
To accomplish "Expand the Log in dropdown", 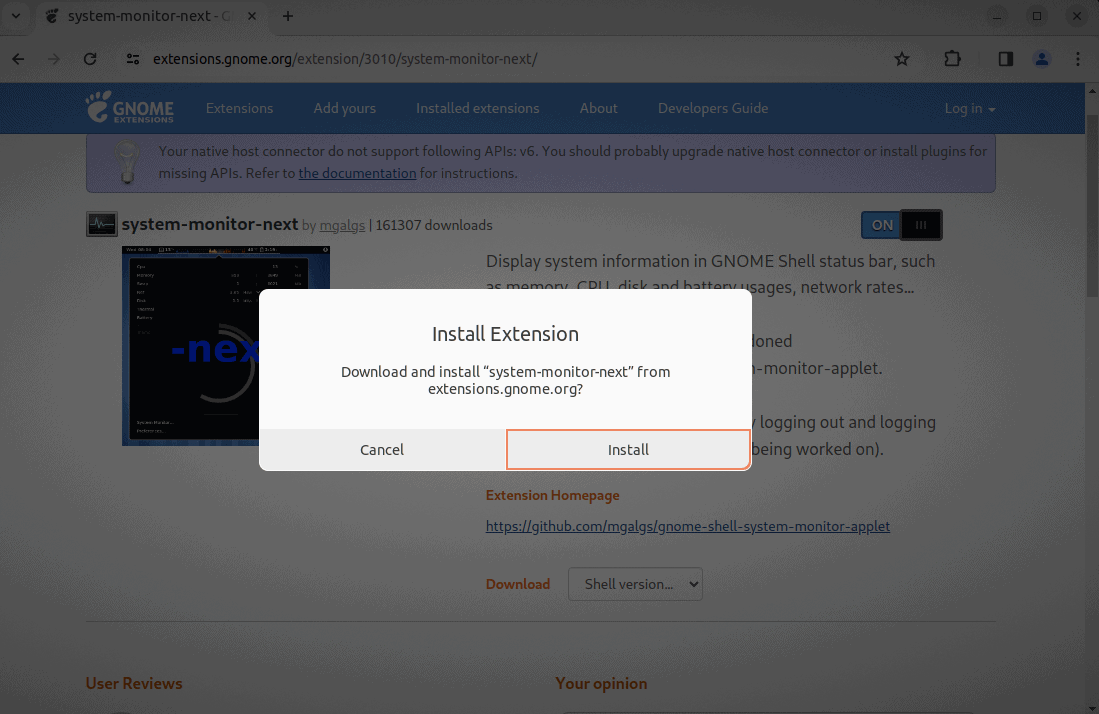I will (969, 108).
